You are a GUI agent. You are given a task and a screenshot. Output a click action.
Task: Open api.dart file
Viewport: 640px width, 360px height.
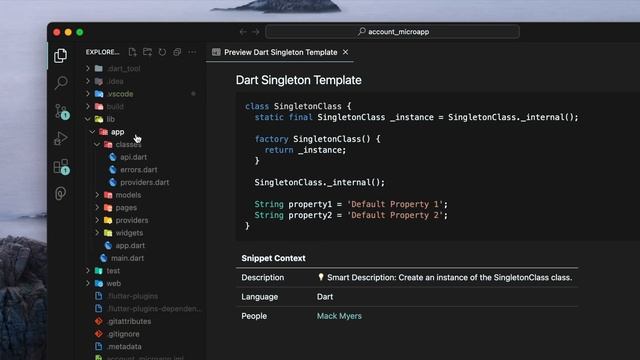pos(133,157)
